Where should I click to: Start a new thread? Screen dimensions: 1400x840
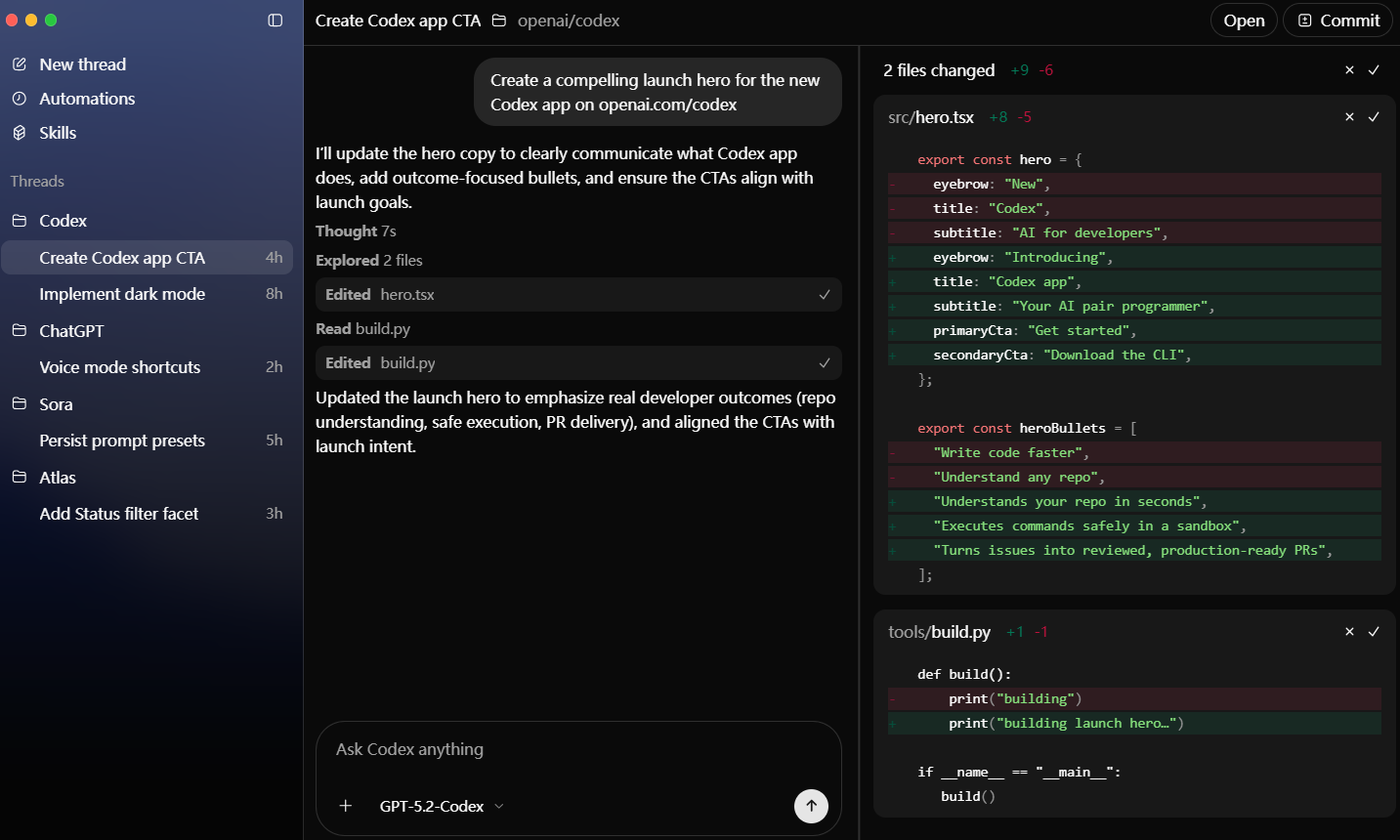[x=82, y=63]
